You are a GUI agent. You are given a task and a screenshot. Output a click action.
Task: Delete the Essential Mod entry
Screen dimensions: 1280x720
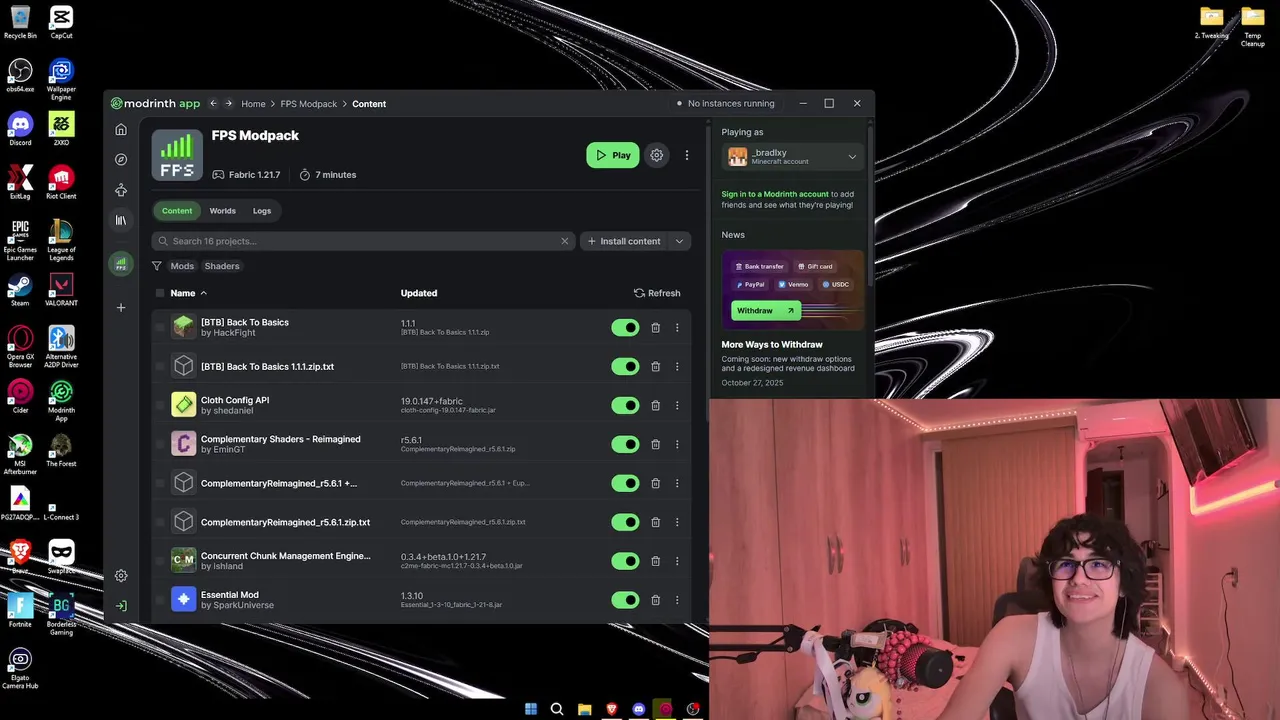point(655,600)
